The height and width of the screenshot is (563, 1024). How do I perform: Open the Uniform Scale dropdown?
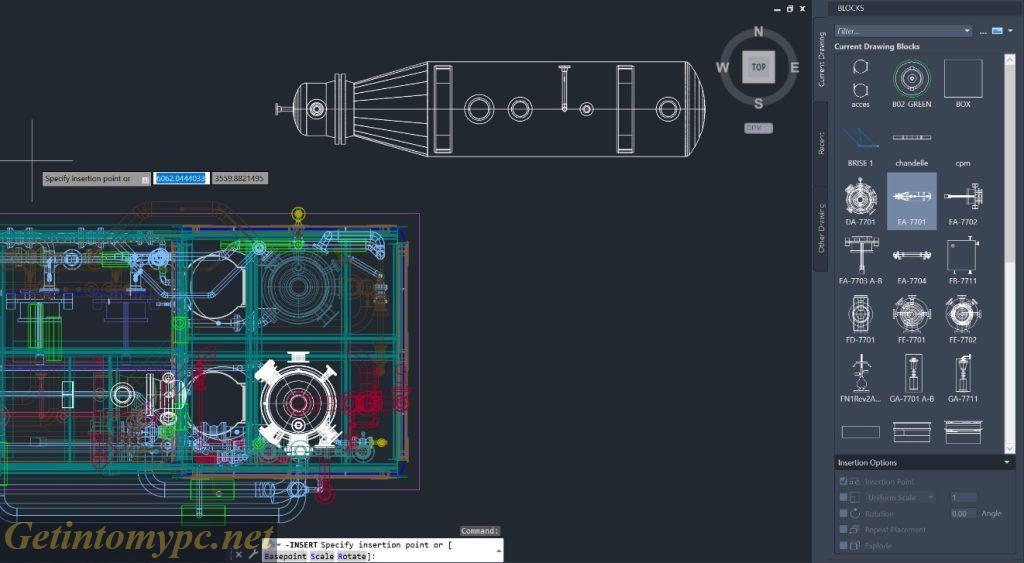click(901, 497)
